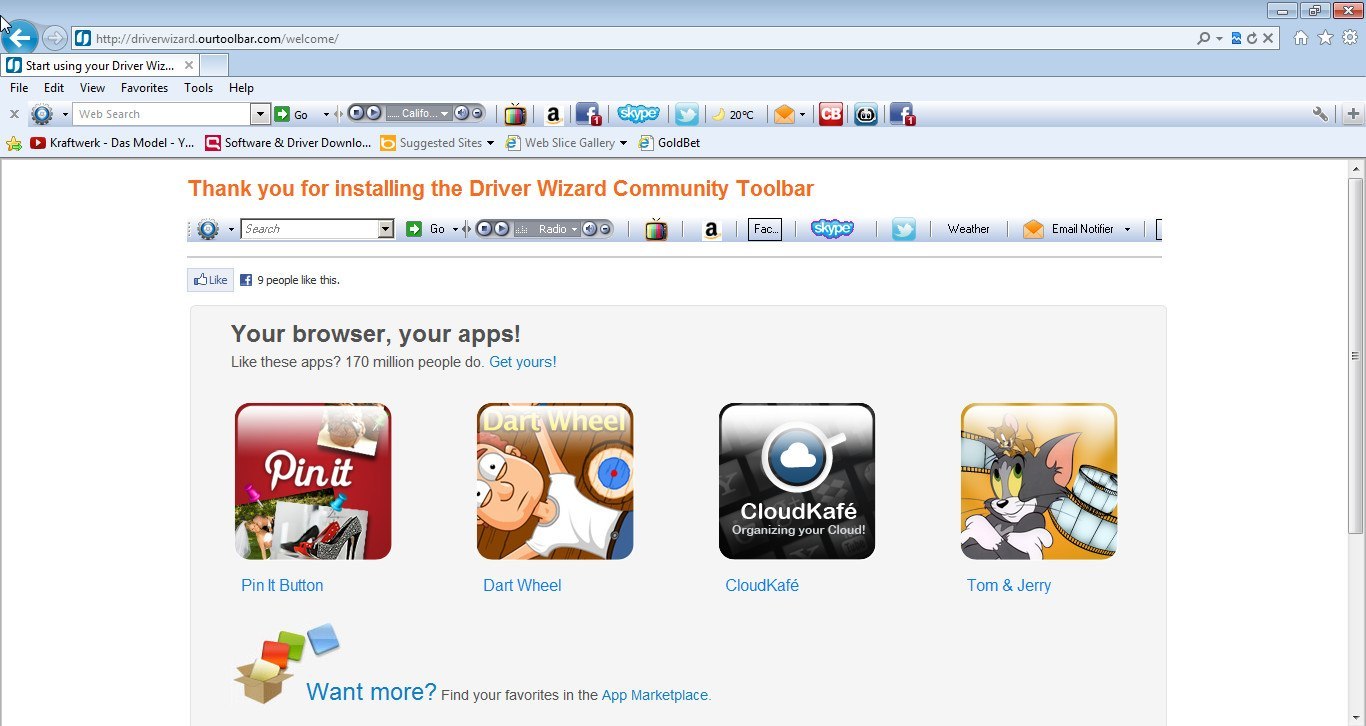Image resolution: width=1366 pixels, height=726 pixels.
Task: Check the 20°C weather toolbar item
Action: 734,114
